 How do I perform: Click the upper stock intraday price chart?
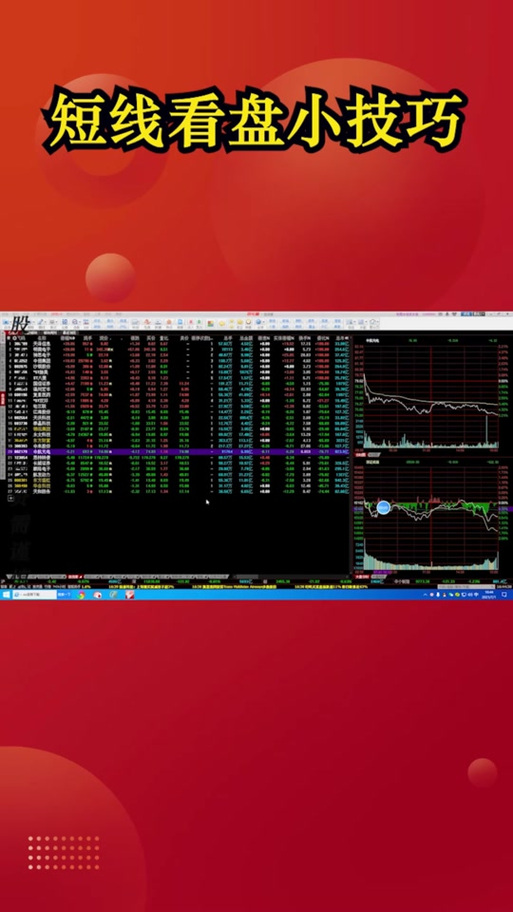tap(430, 397)
